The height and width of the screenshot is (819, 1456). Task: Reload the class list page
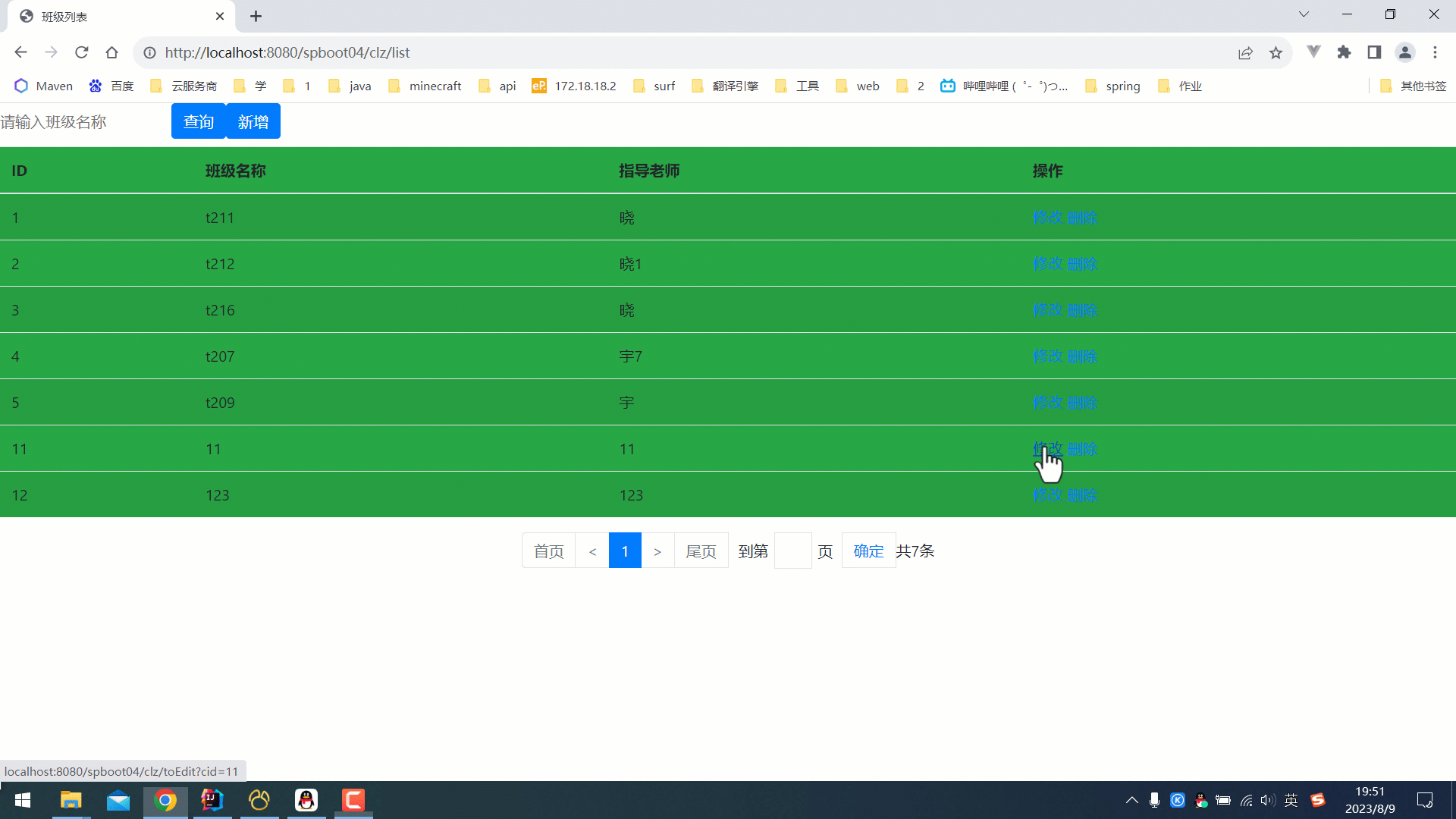81,52
